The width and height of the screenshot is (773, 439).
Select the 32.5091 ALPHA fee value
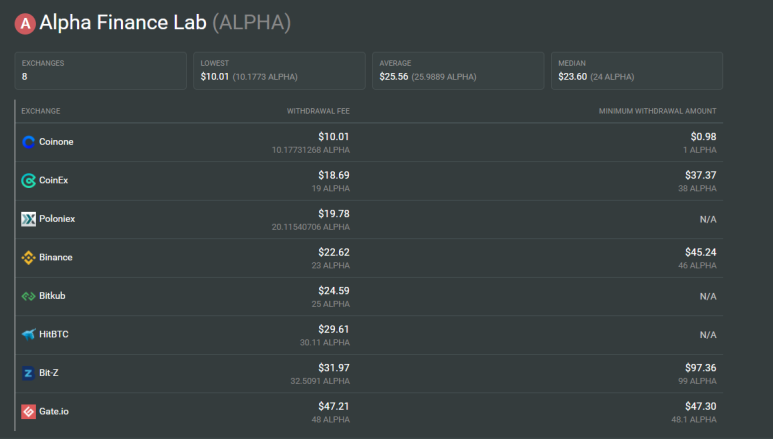[x=320, y=381]
